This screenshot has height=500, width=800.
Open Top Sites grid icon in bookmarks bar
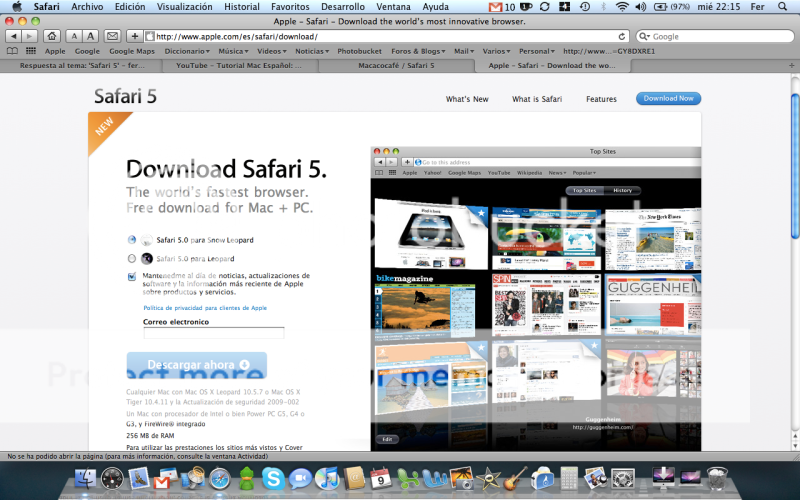click(31, 50)
